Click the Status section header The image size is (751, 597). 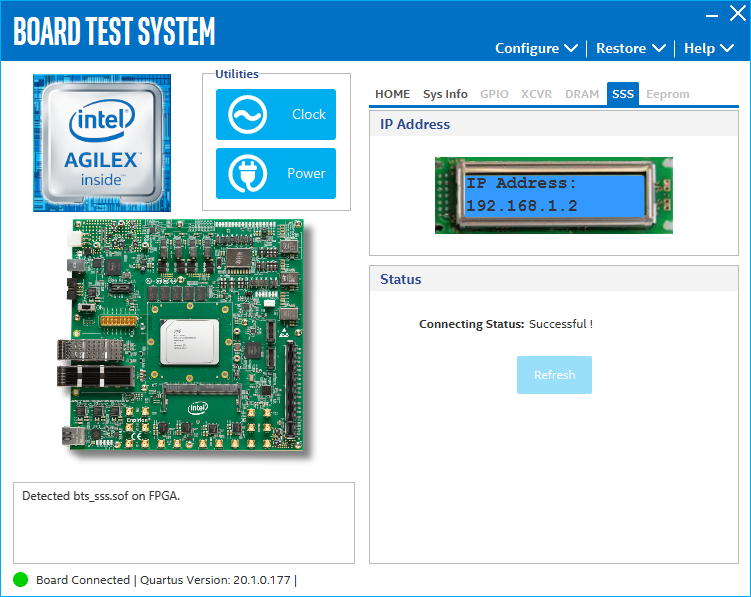coord(554,279)
